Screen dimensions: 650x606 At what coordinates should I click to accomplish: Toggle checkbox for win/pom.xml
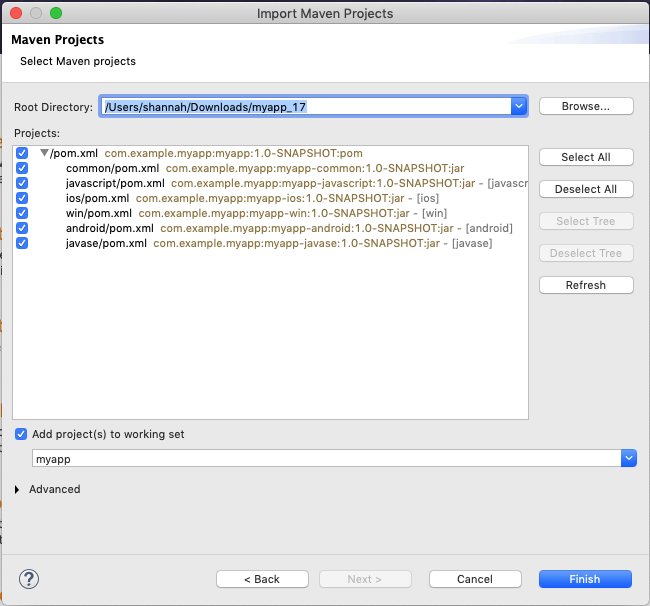22,213
